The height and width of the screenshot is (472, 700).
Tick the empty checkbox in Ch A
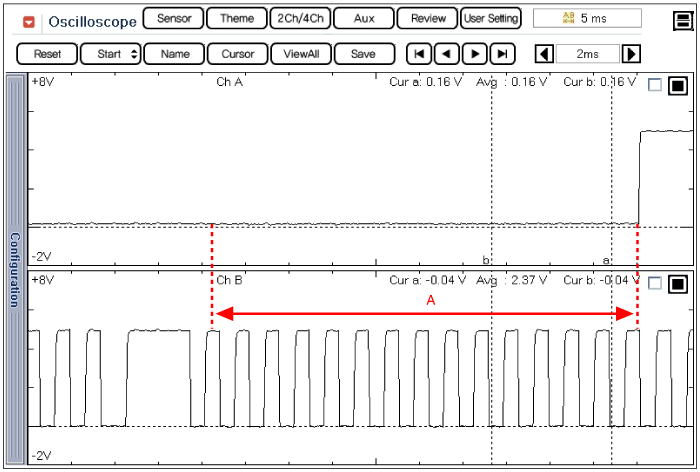pos(654,85)
